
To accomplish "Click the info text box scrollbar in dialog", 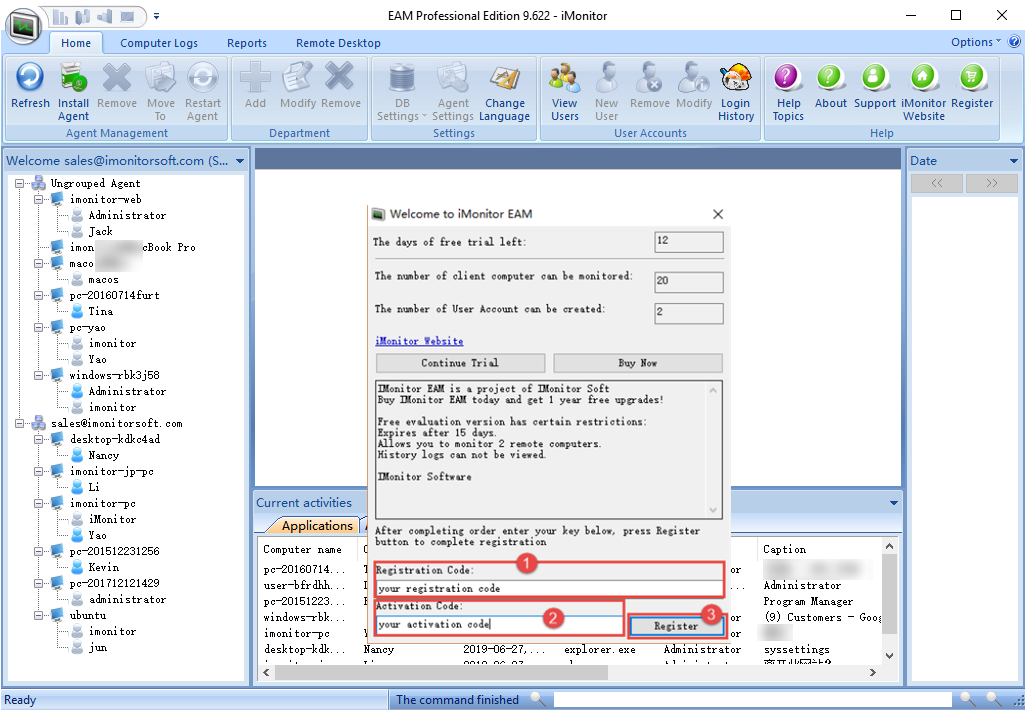I will [x=713, y=450].
